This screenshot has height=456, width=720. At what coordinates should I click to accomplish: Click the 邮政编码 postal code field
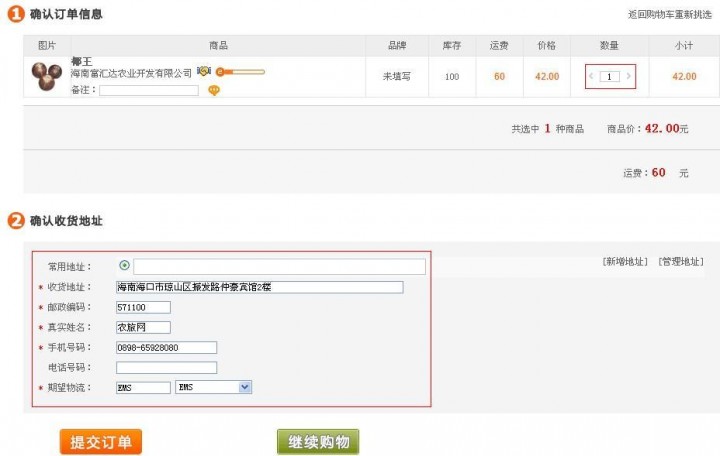[143, 307]
